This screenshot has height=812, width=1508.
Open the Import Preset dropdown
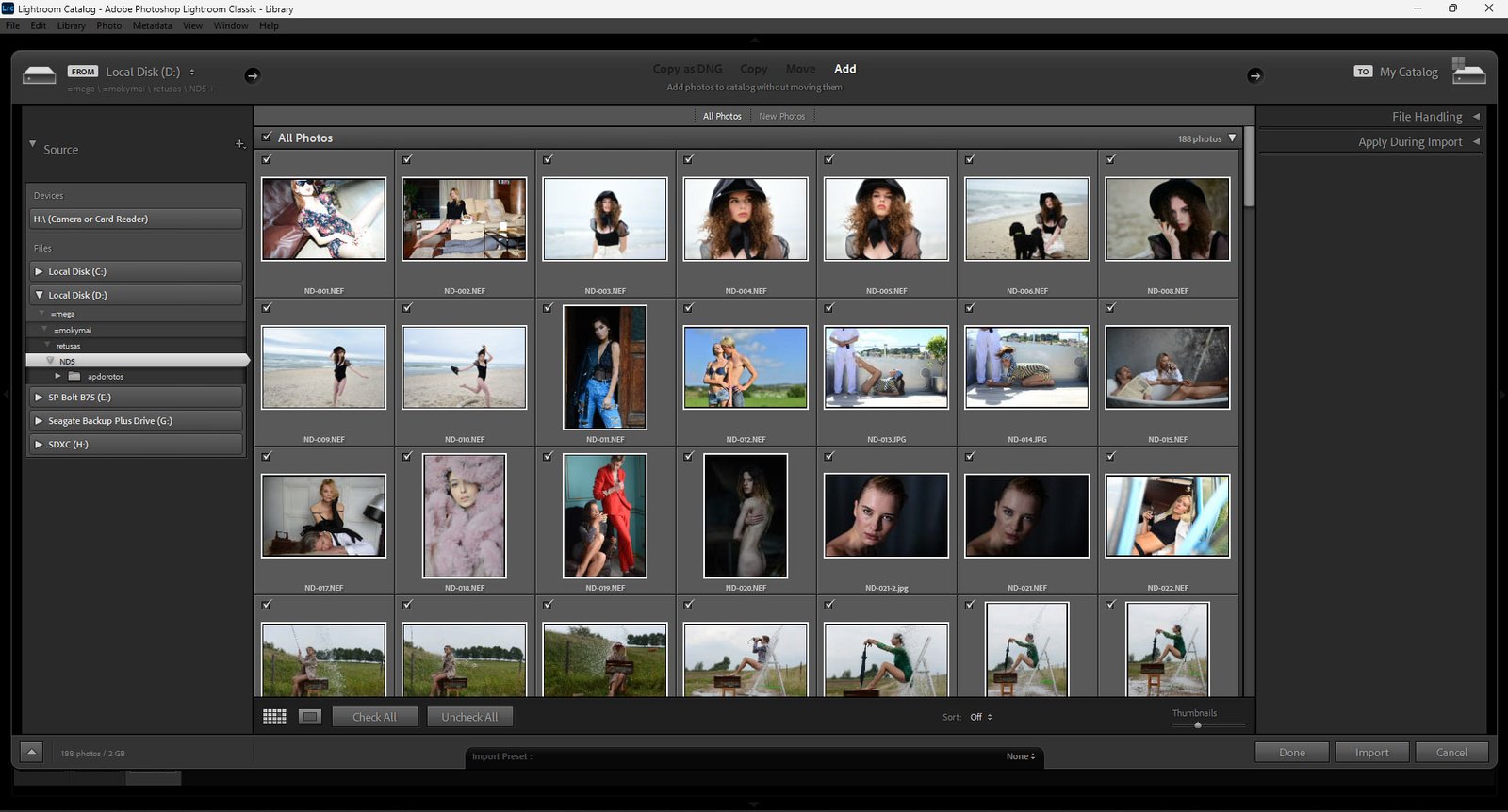click(x=1020, y=756)
